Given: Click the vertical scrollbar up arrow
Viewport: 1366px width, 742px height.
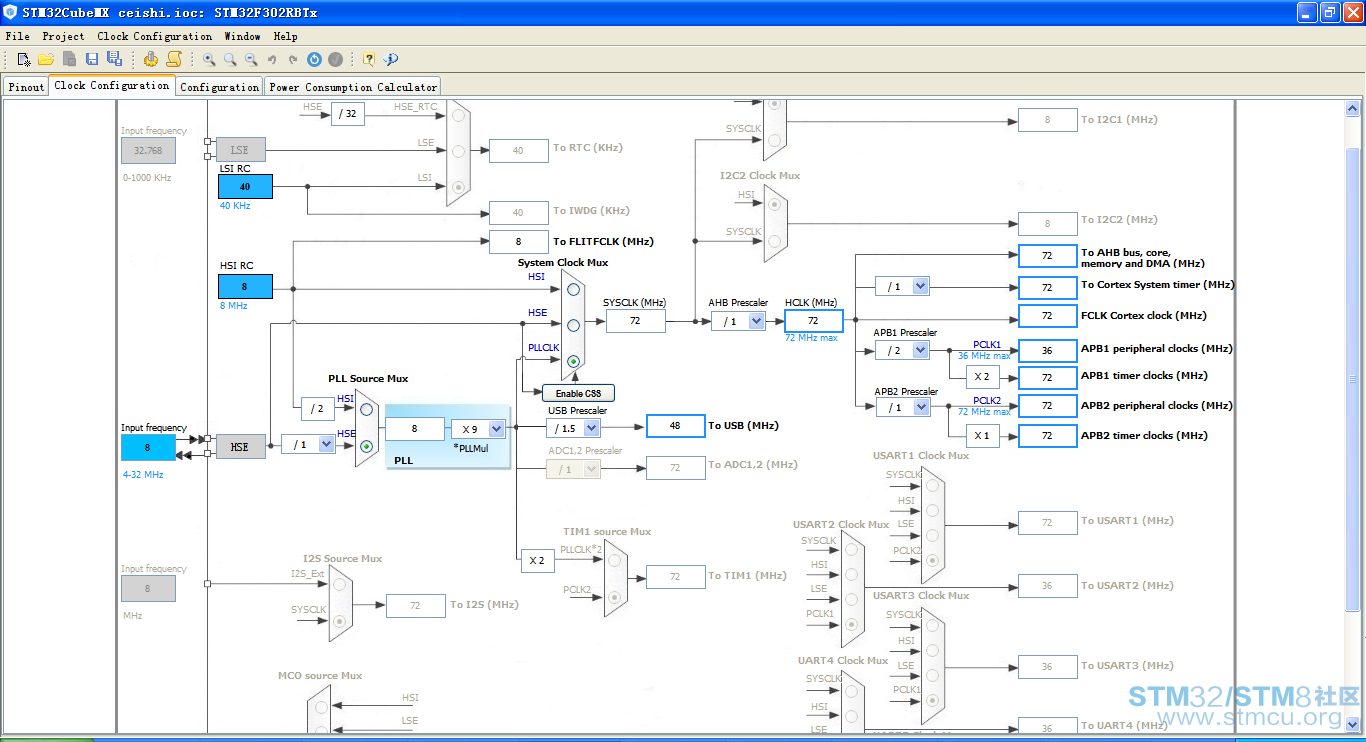Looking at the screenshot, I should tap(1352, 109).
